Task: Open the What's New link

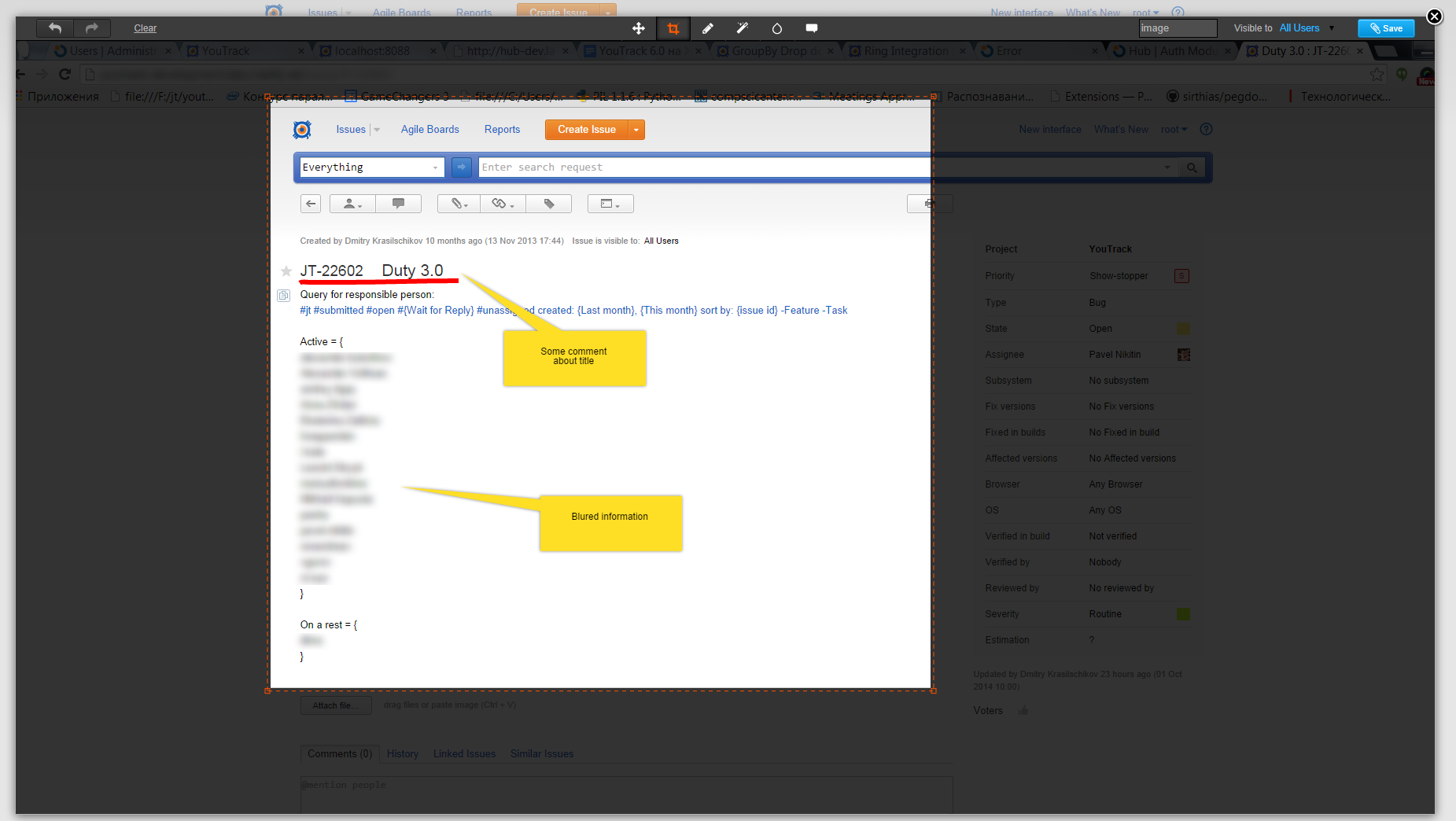Action: coord(1121,129)
